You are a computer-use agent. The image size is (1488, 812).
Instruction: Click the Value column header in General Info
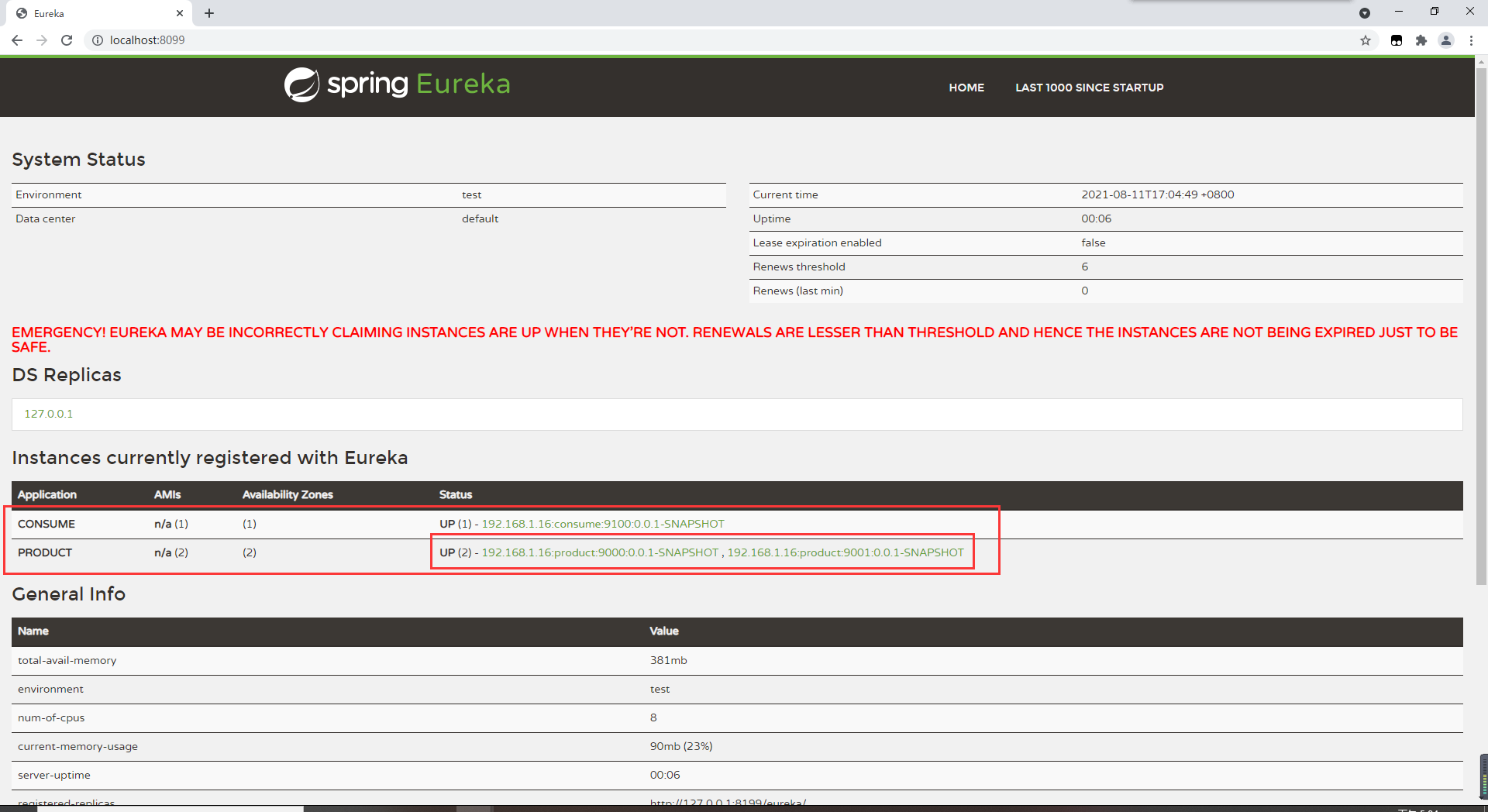[x=664, y=631]
